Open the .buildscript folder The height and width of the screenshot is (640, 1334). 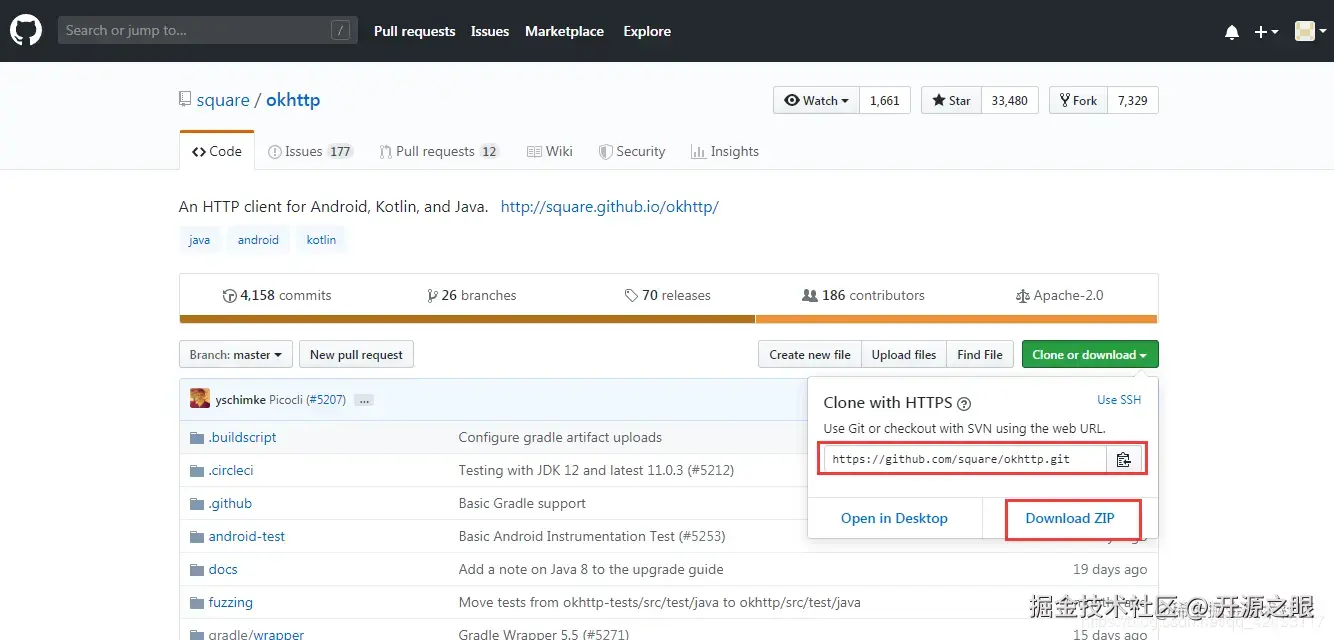(242, 437)
